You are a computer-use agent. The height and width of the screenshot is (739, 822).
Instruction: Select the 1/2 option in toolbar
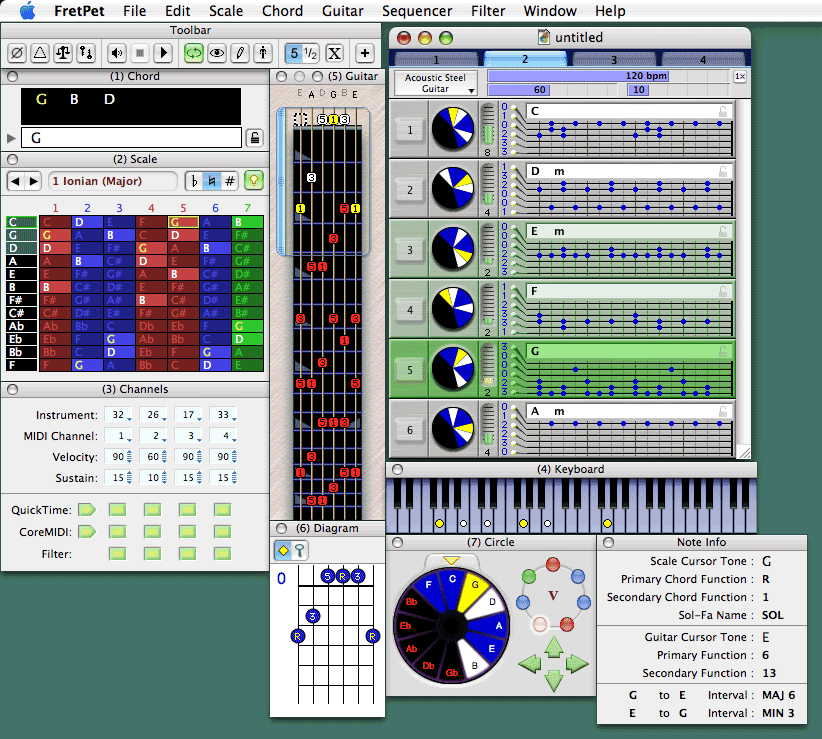pos(311,53)
